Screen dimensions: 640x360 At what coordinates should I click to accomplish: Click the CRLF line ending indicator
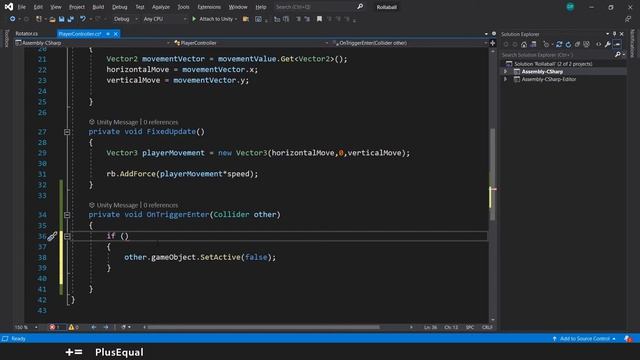(x=487, y=327)
